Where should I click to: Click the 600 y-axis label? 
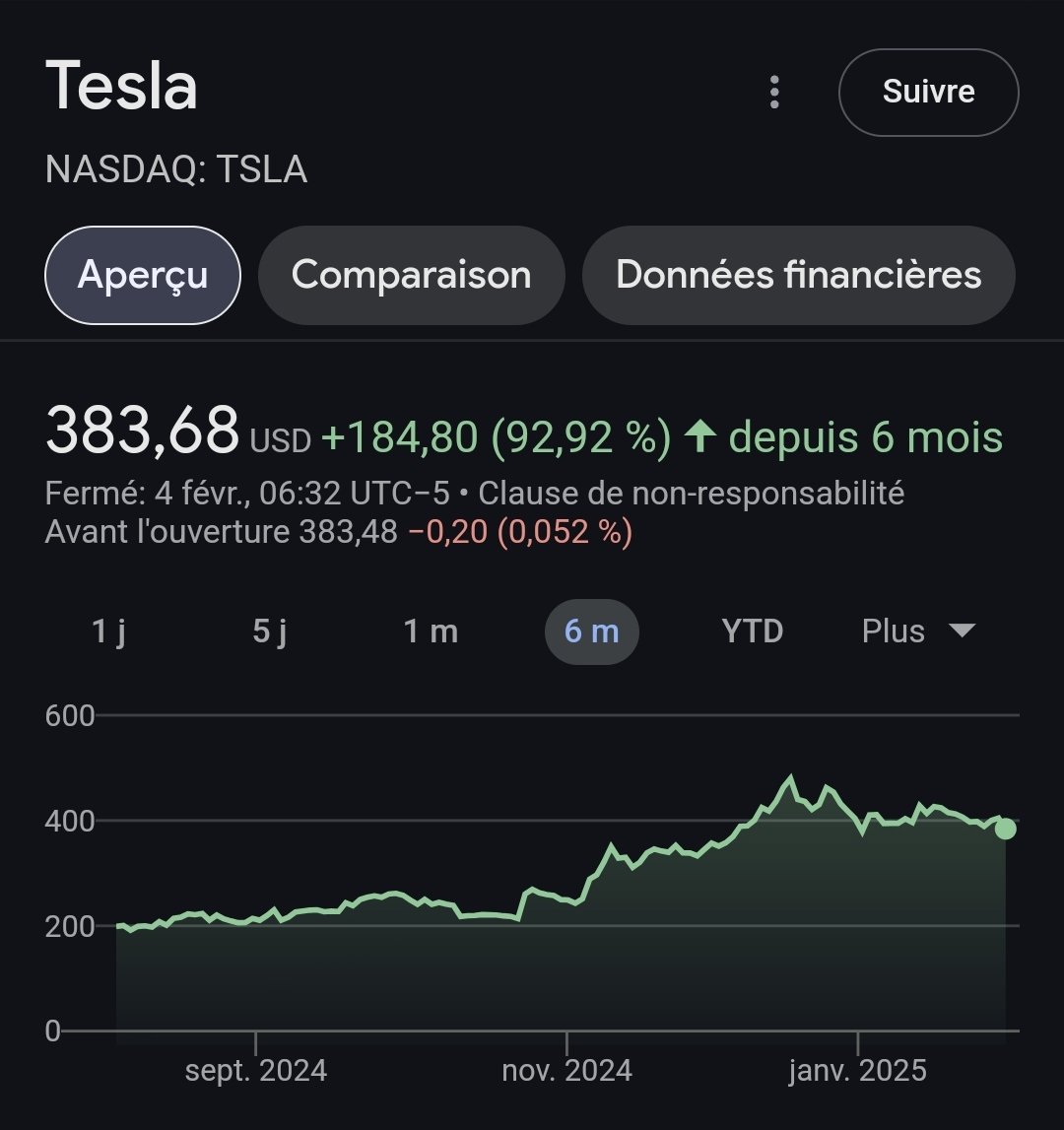click(70, 715)
